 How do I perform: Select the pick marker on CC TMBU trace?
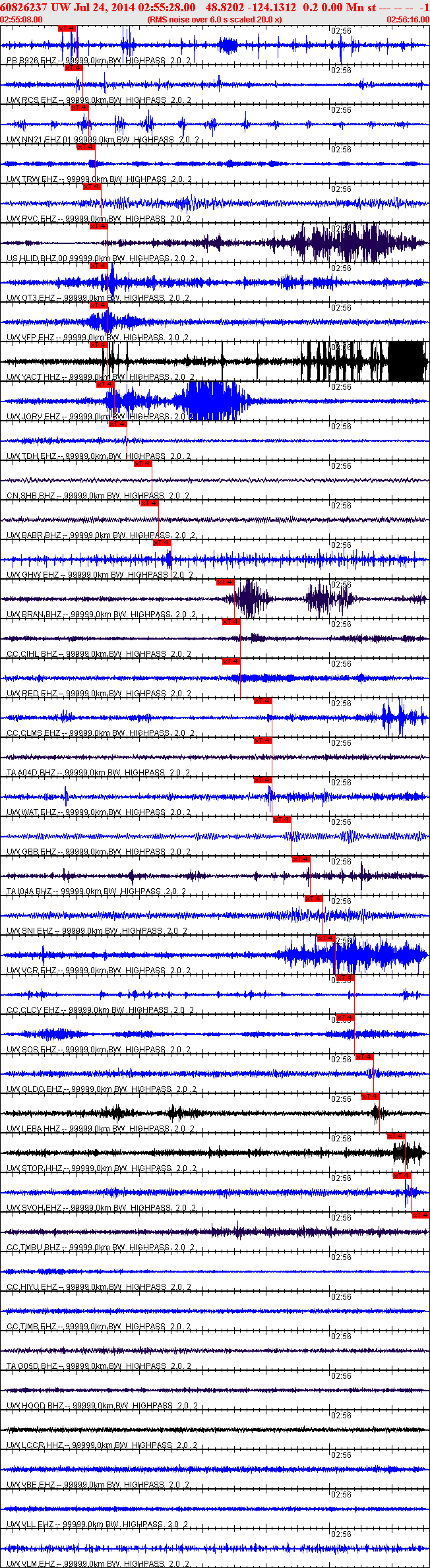click(x=421, y=1215)
